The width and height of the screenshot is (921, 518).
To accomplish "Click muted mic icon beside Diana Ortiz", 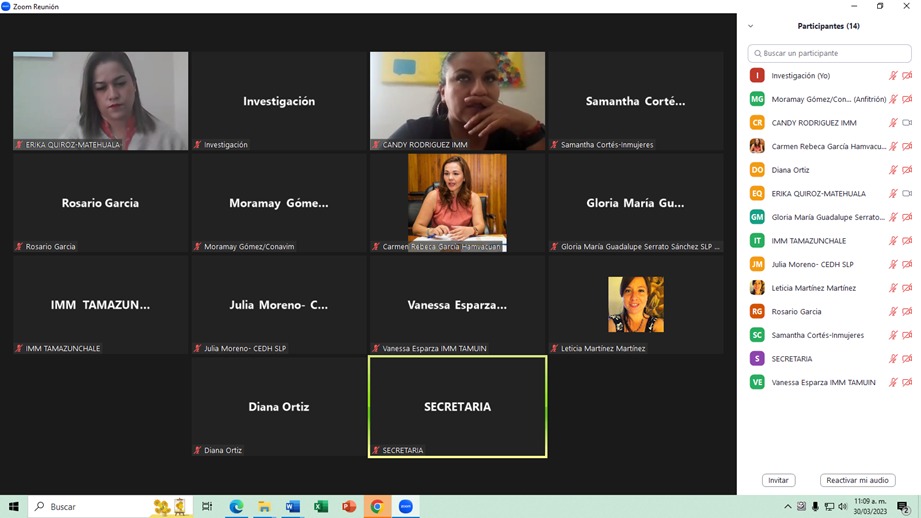I will [893, 170].
